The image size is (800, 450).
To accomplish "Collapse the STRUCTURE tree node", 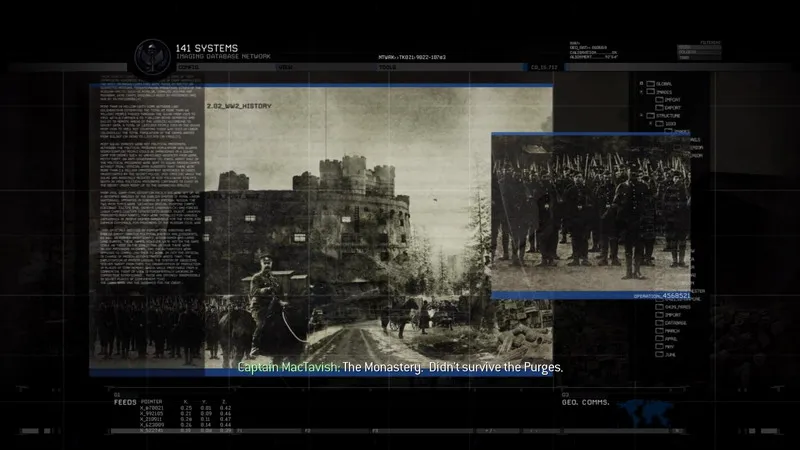I will pyautogui.click(x=641, y=116).
